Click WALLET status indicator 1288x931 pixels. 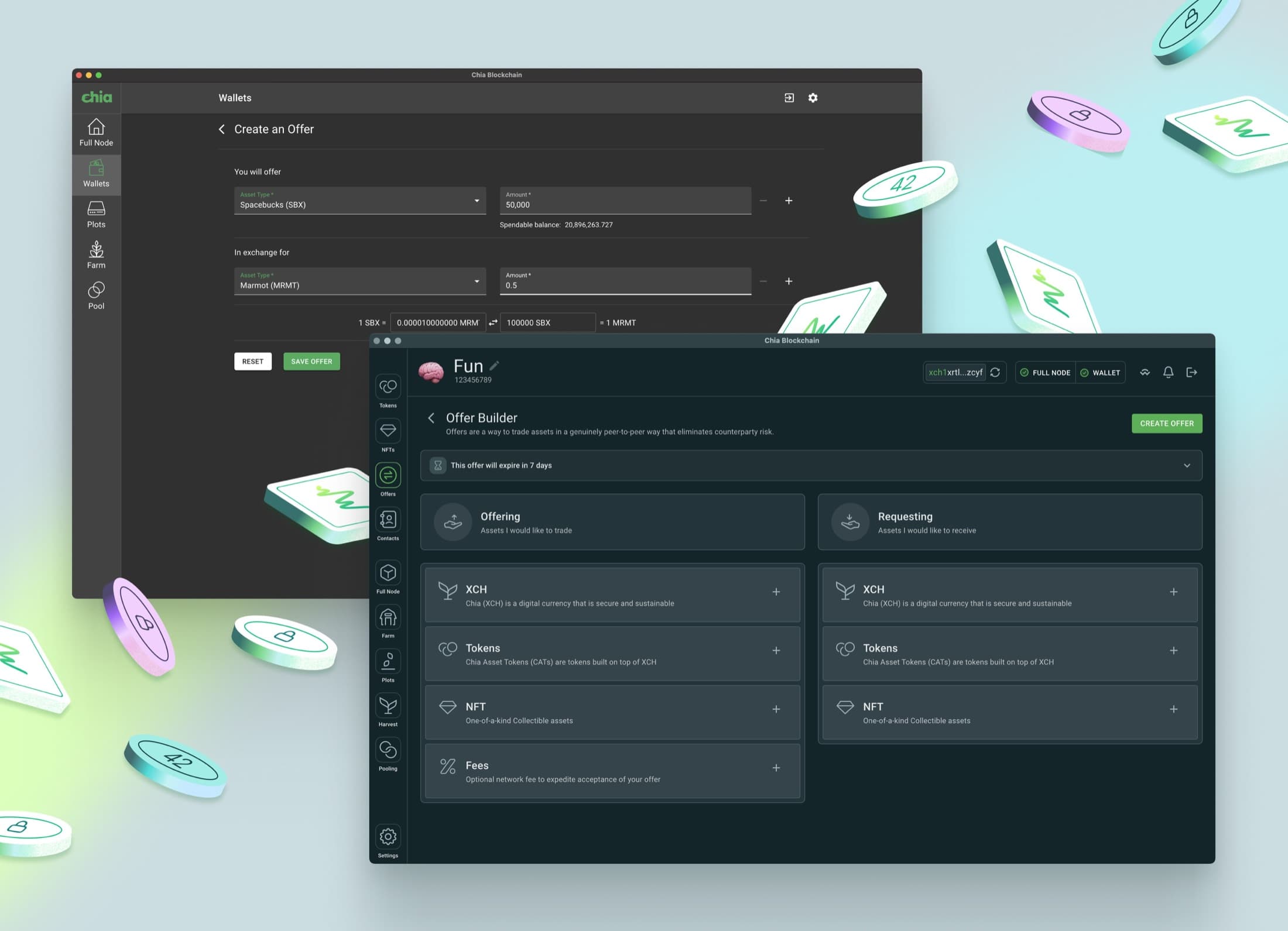1100,372
